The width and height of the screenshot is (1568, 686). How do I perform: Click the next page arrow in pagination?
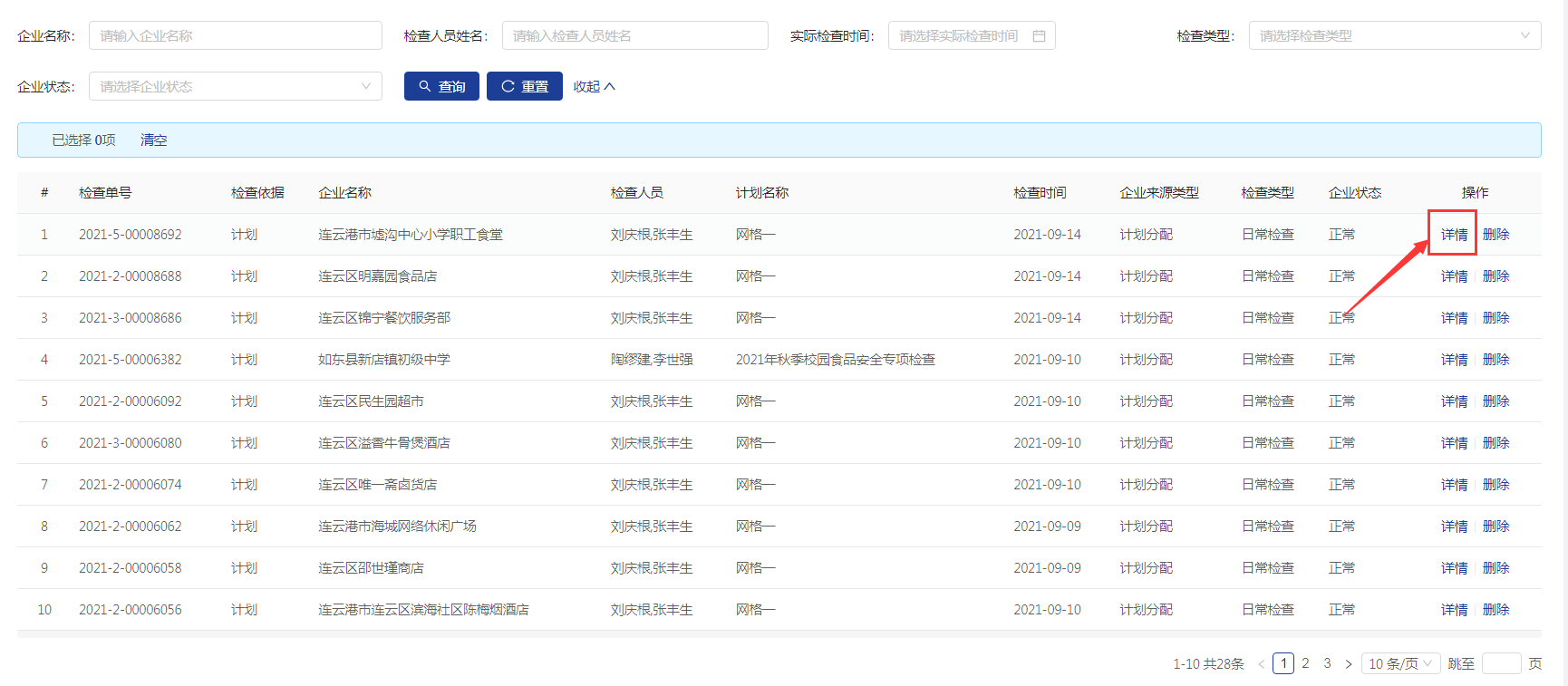pyautogui.click(x=1349, y=664)
